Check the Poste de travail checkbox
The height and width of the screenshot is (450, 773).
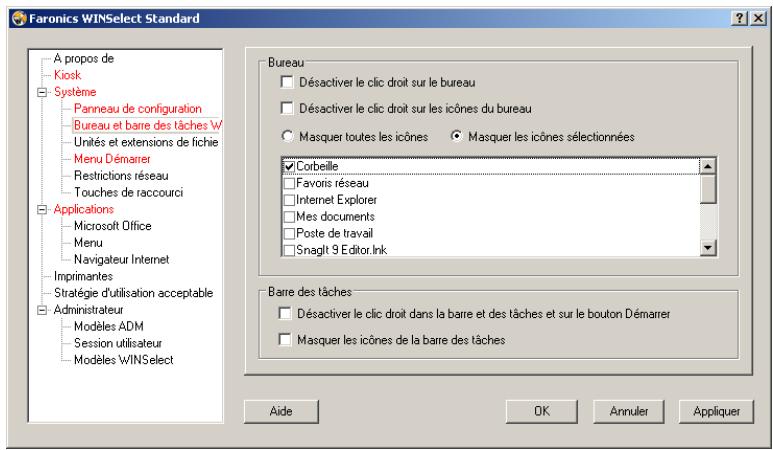(289, 234)
